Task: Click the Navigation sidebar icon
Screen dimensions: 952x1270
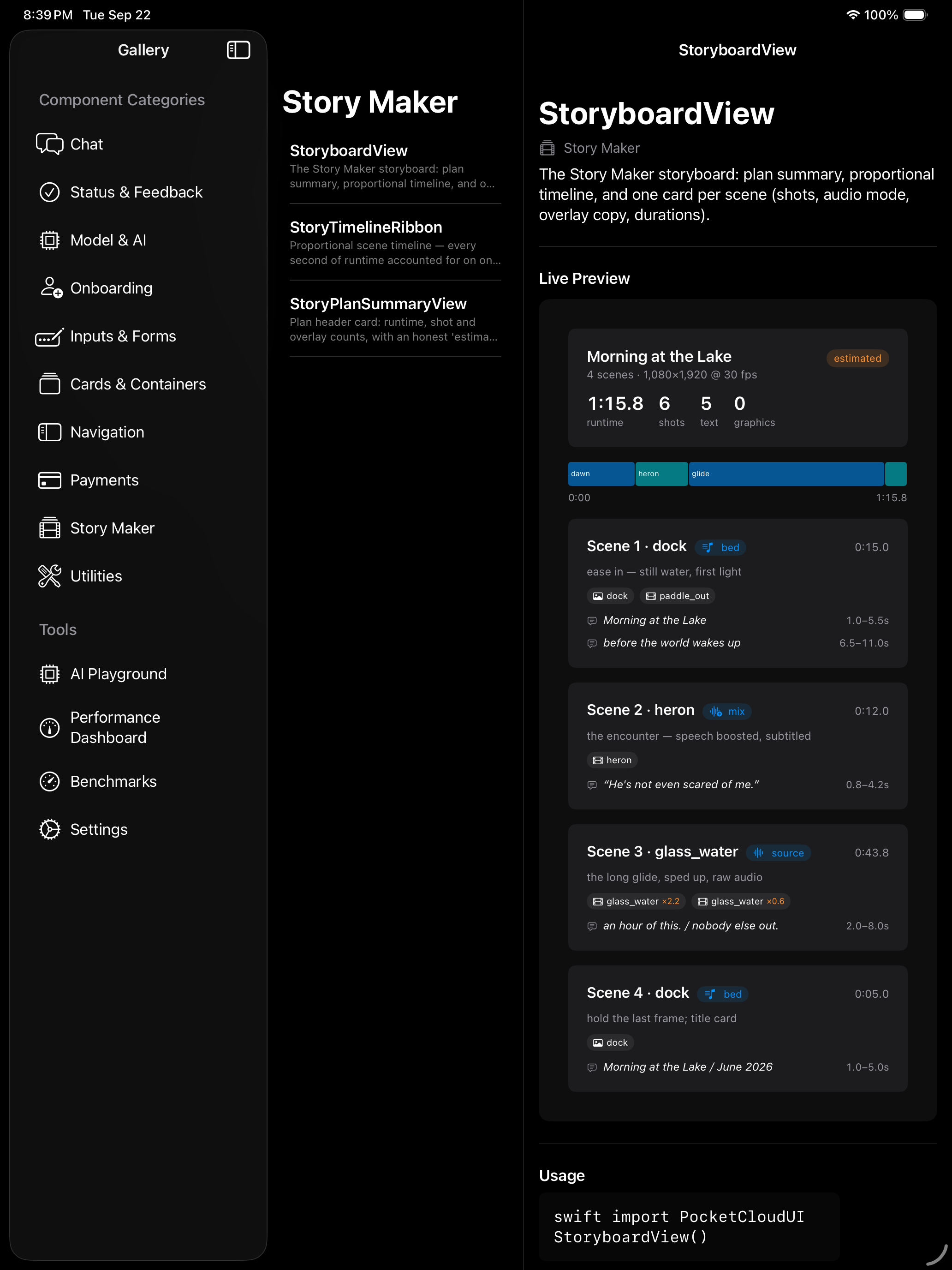Action: tap(49, 432)
